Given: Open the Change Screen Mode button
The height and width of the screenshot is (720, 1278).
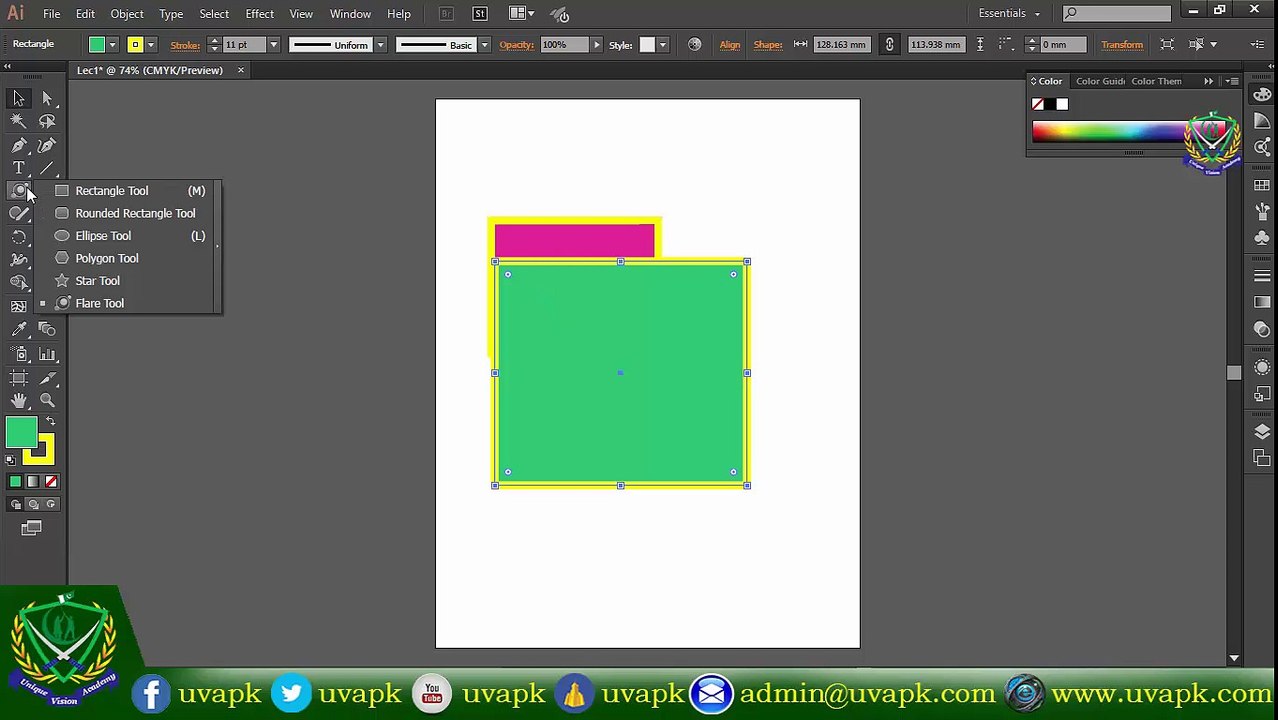Looking at the screenshot, I should (x=31, y=528).
